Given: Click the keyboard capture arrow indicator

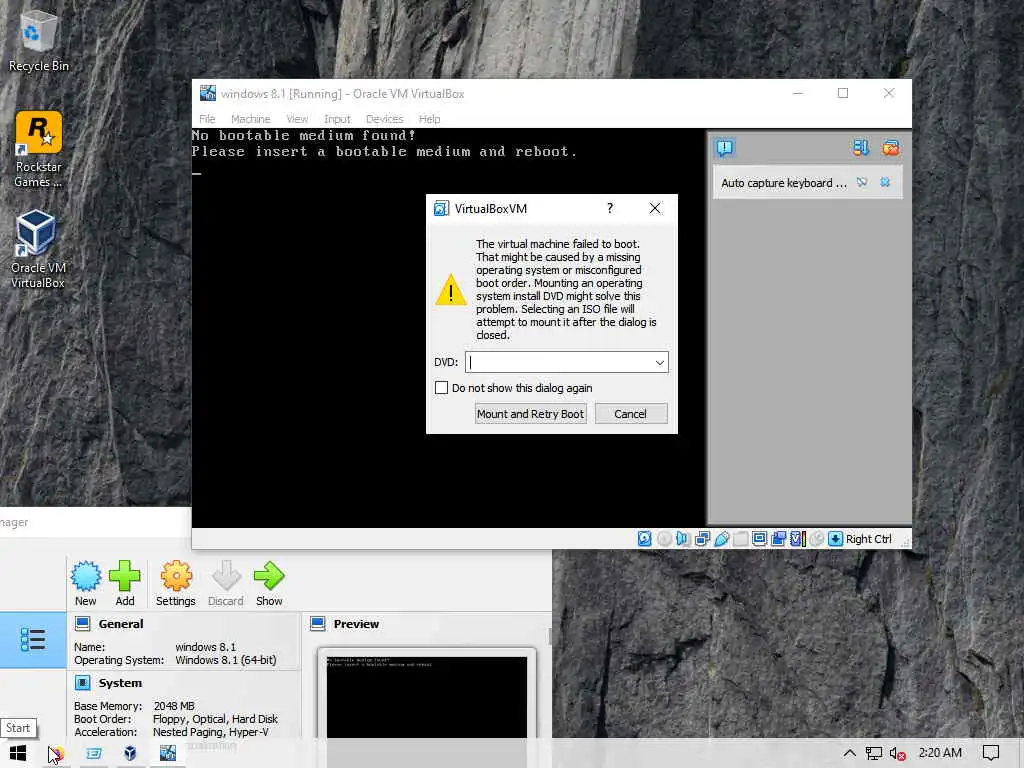Looking at the screenshot, I should 835,539.
